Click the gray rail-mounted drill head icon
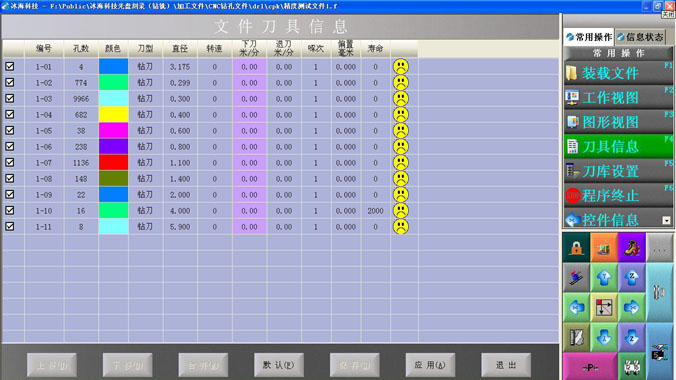The width and height of the screenshot is (676, 380). (576, 277)
